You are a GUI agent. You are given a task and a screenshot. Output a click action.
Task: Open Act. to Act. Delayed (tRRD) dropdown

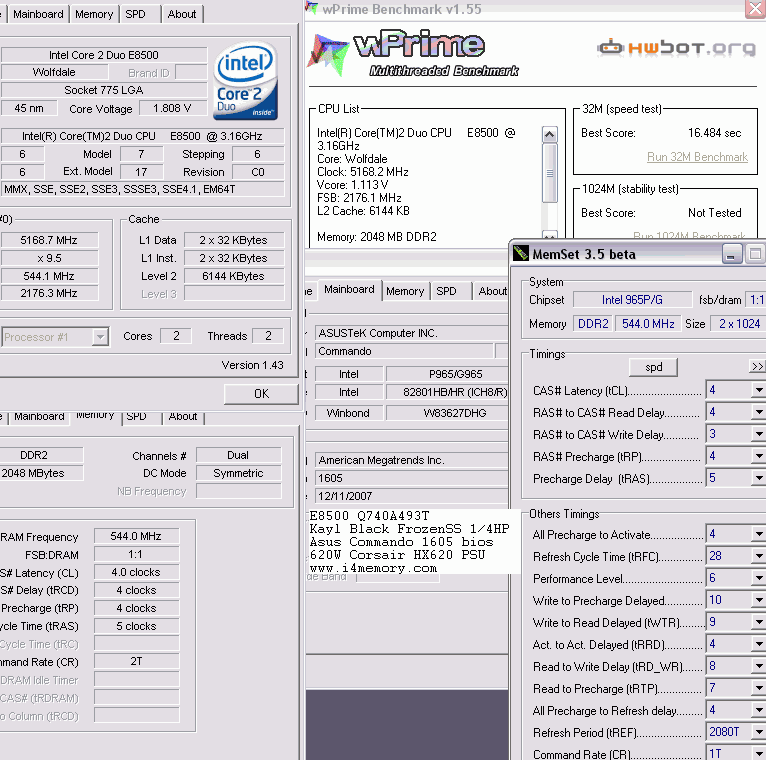click(x=759, y=644)
